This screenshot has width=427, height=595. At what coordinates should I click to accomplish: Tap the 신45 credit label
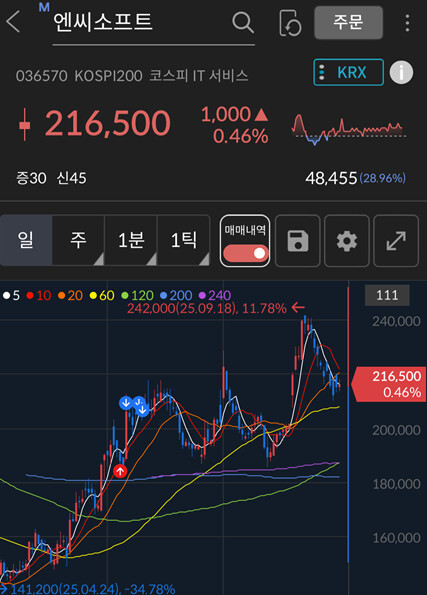pyautogui.click(x=72, y=178)
